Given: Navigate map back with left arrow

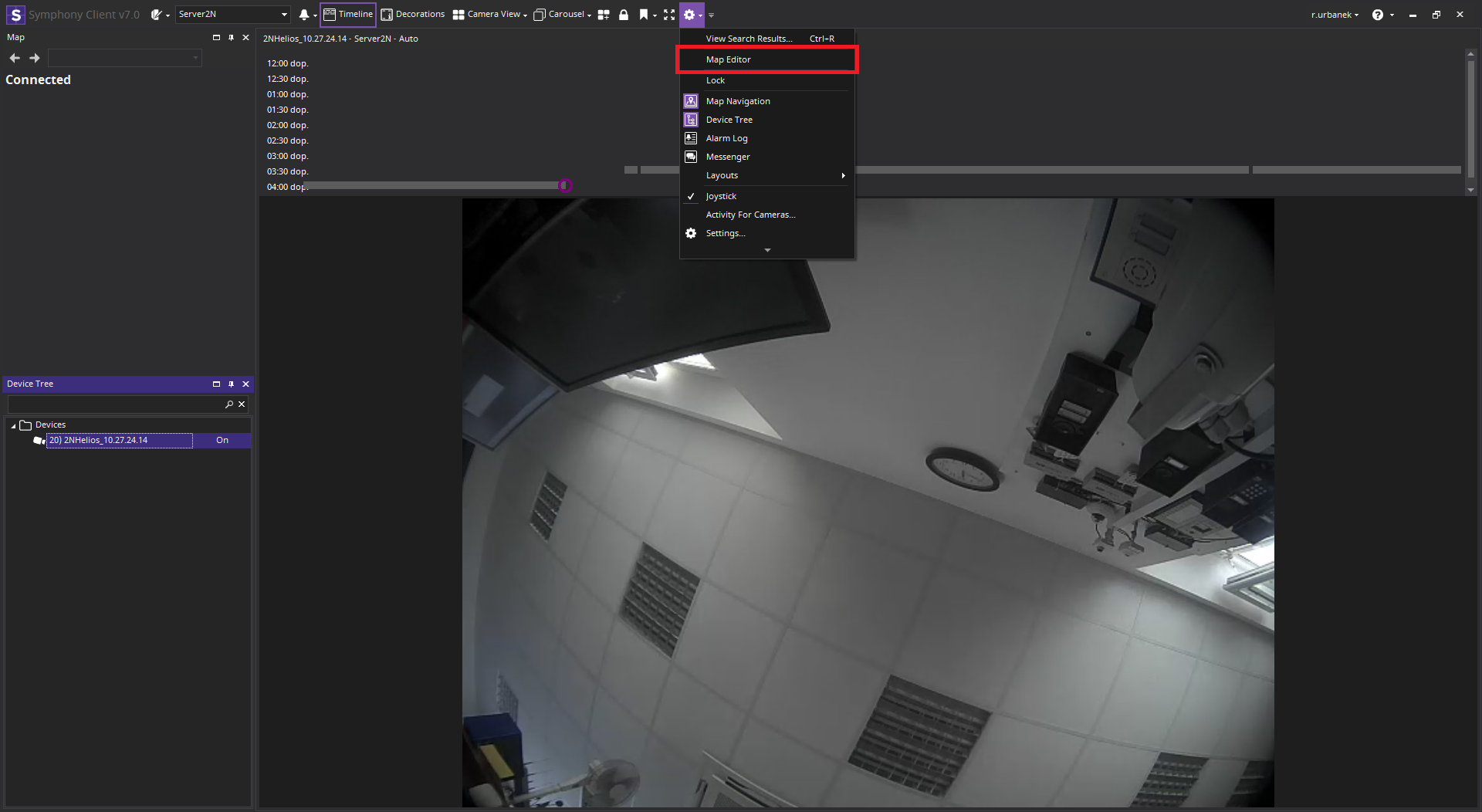Looking at the screenshot, I should 15,58.
